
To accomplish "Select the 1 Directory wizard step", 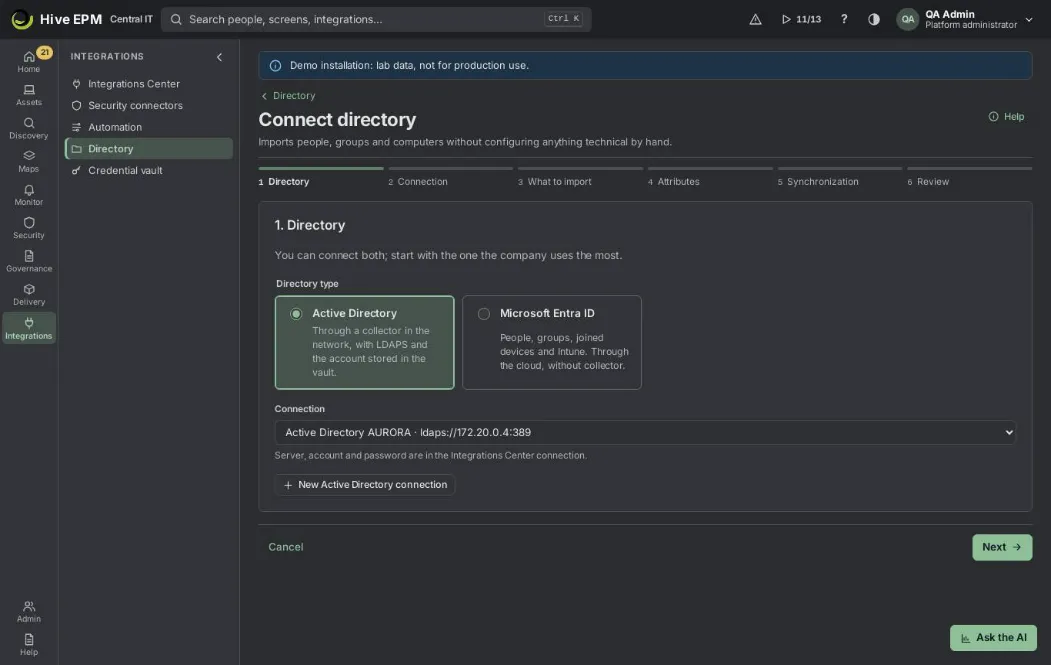I will [321, 178].
